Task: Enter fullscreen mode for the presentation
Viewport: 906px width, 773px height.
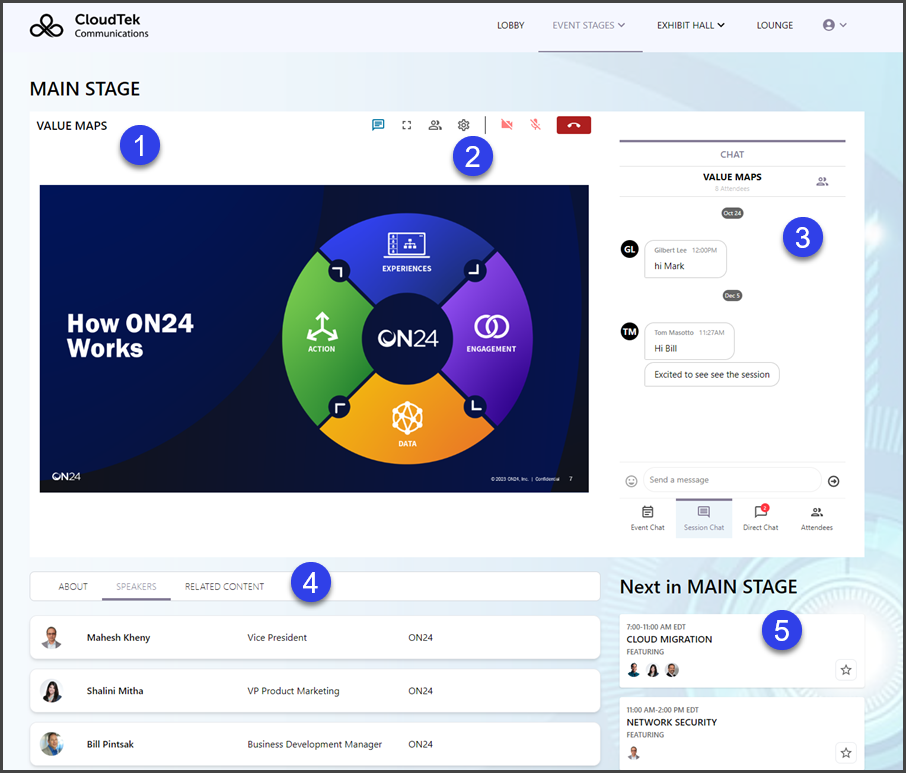Action: click(407, 125)
